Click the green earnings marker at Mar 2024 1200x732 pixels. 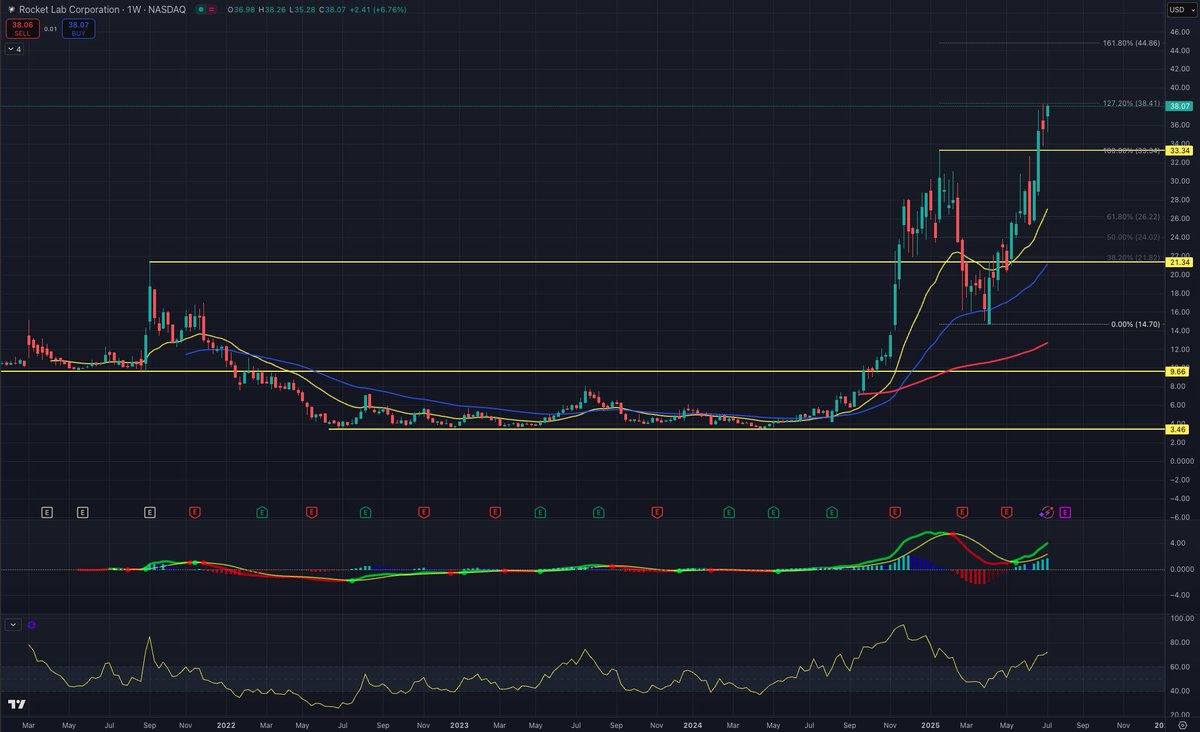click(728, 512)
